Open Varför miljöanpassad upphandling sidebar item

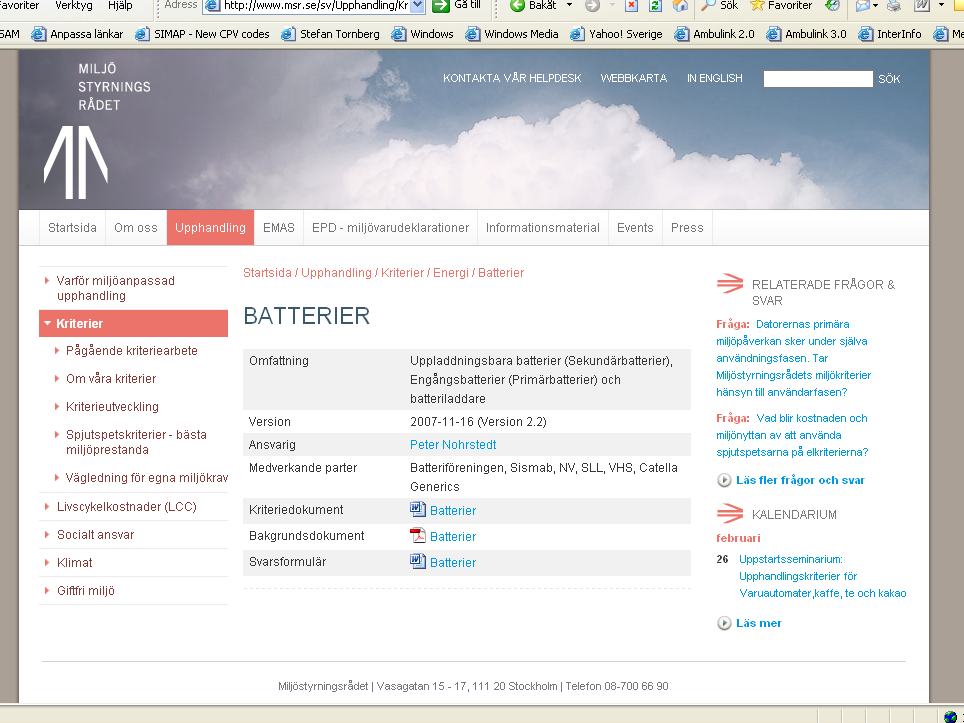pos(116,288)
